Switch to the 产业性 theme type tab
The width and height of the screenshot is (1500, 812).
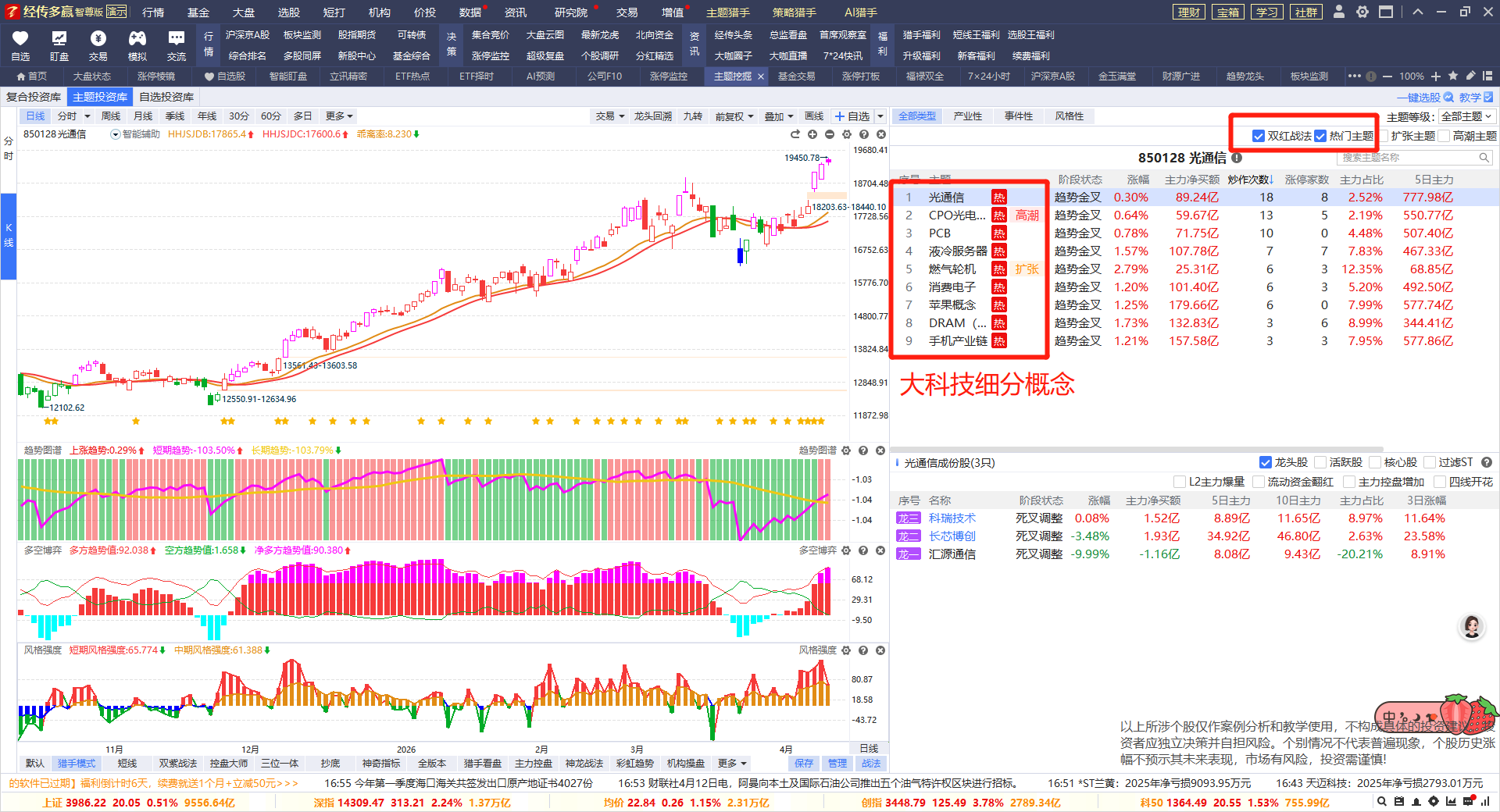[x=967, y=116]
